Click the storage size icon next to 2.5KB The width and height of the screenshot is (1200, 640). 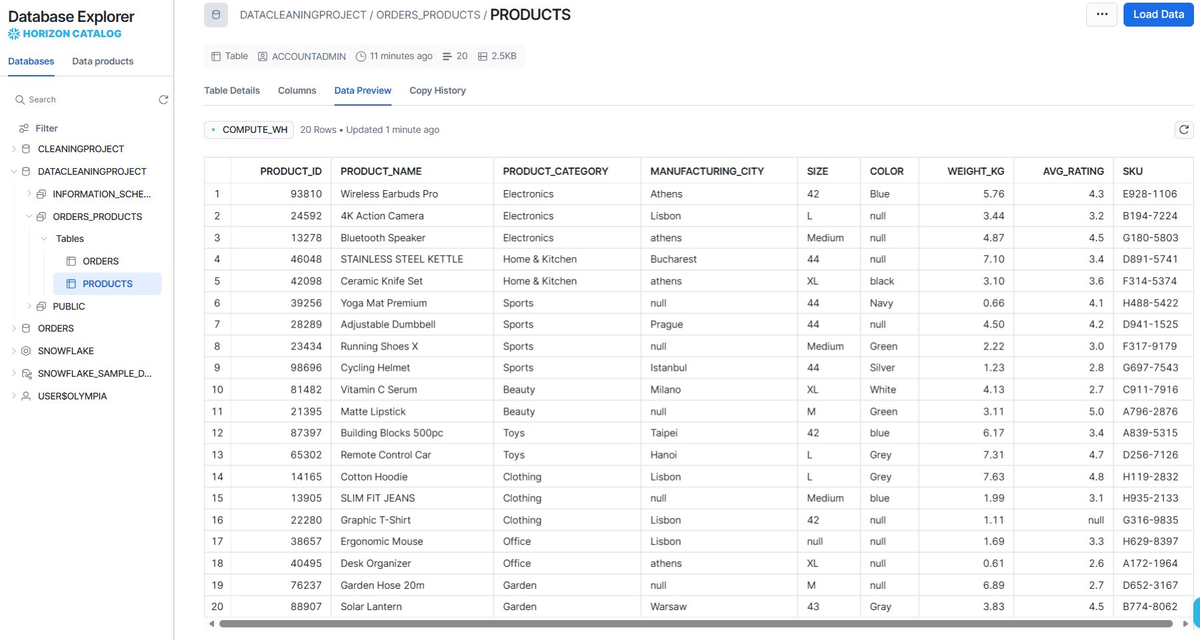483,56
